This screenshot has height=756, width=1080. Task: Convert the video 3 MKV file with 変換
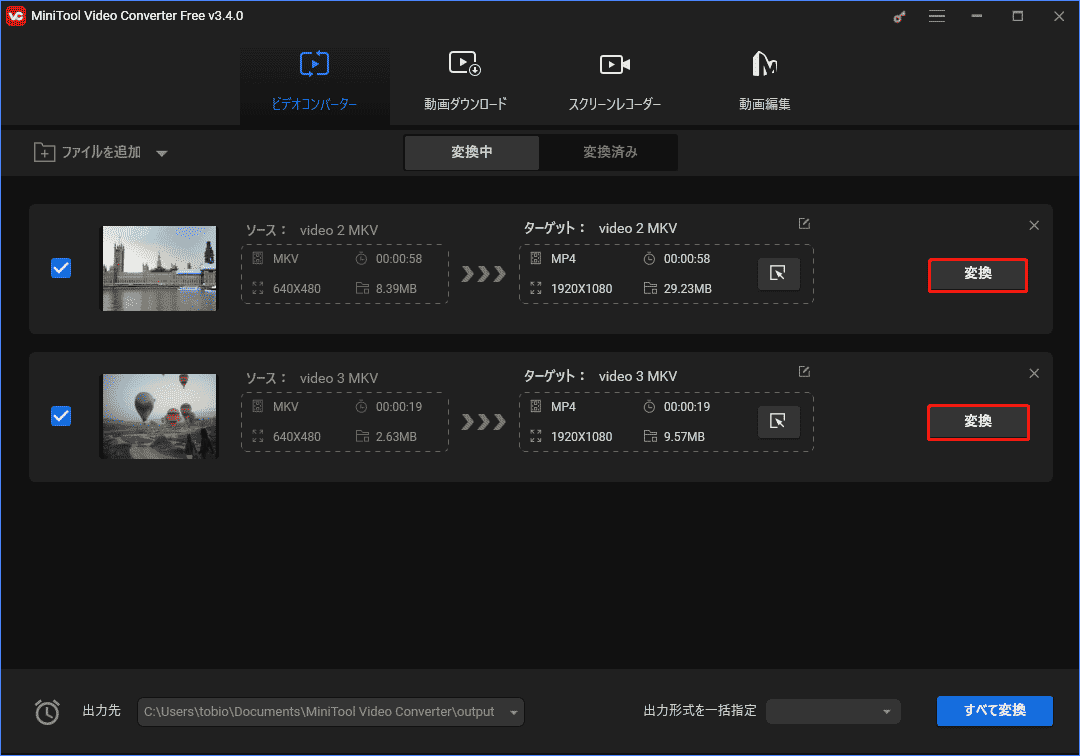[978, 422]
